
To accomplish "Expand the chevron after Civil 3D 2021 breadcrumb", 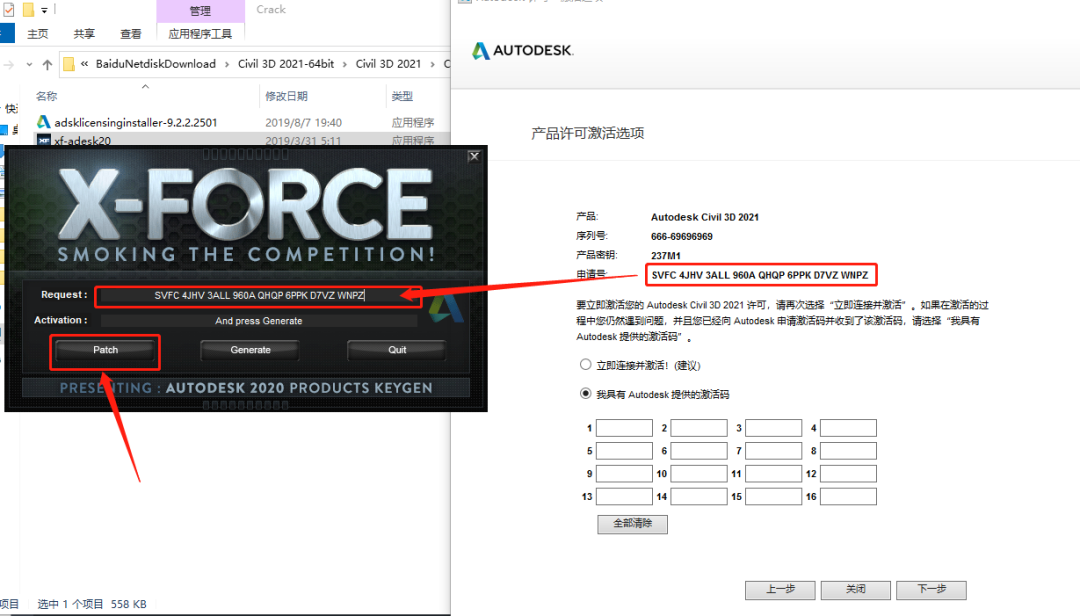I will (432, 64).
